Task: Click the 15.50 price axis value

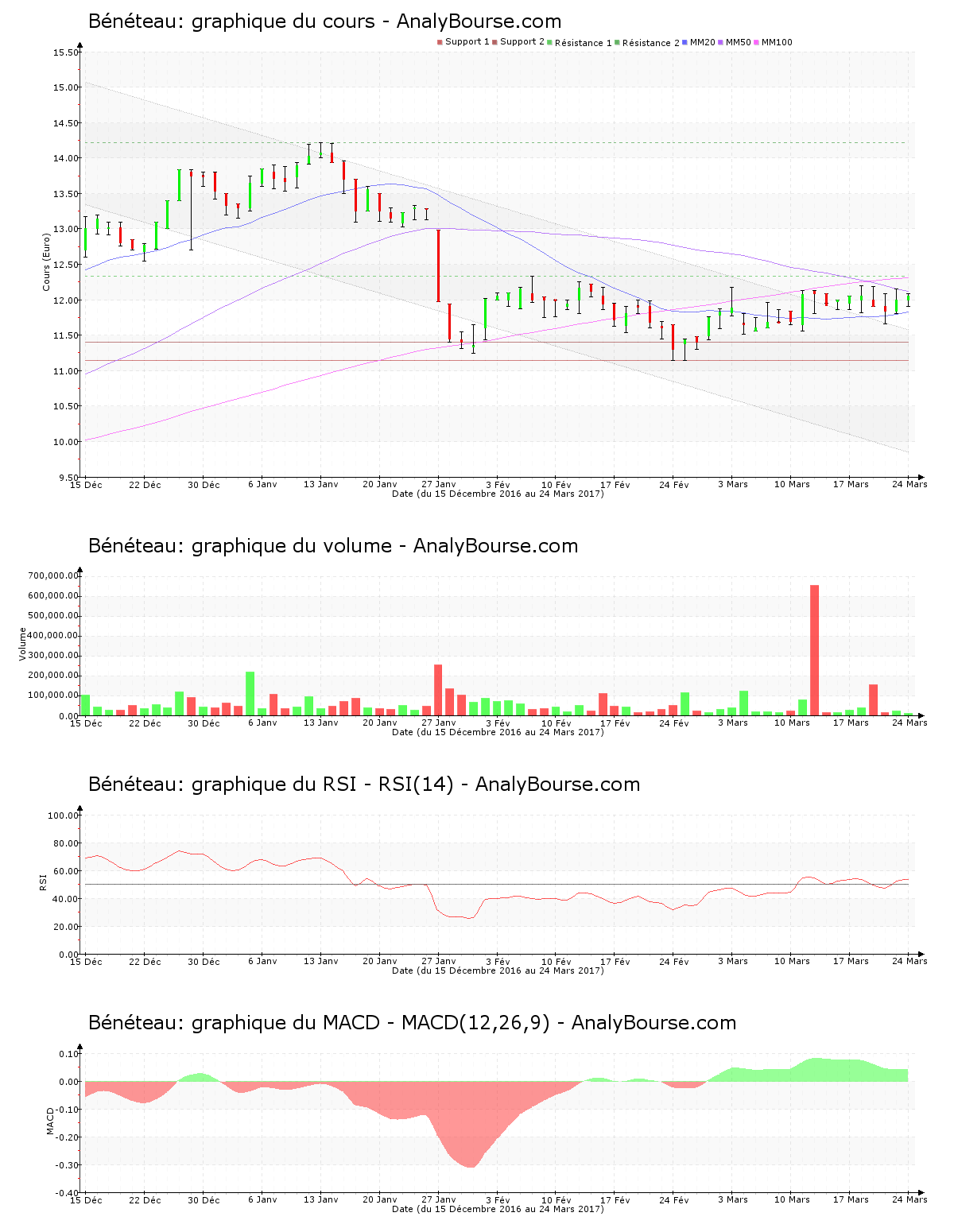Action: (66, 52)
